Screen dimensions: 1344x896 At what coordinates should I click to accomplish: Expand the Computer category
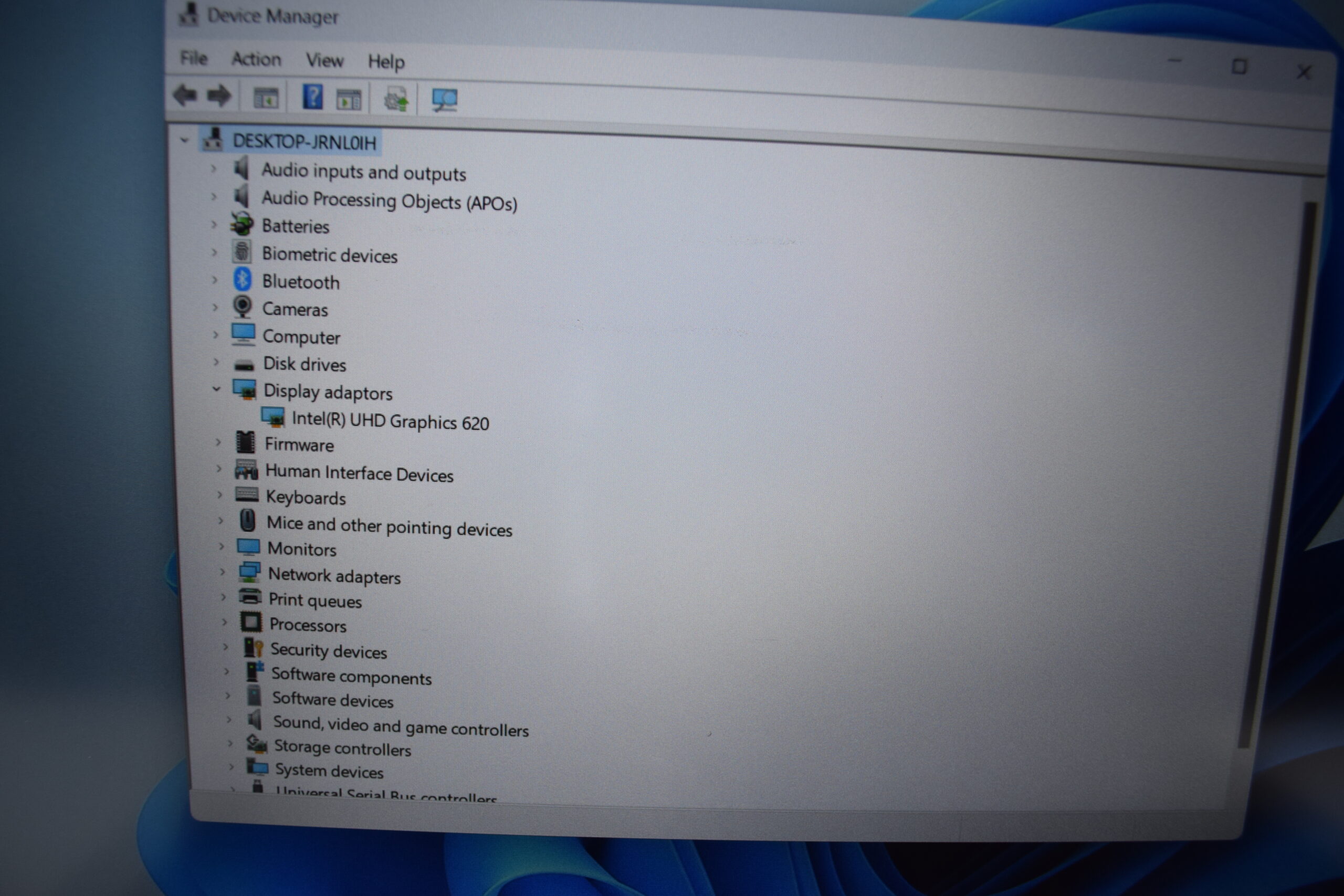(215, 334)
